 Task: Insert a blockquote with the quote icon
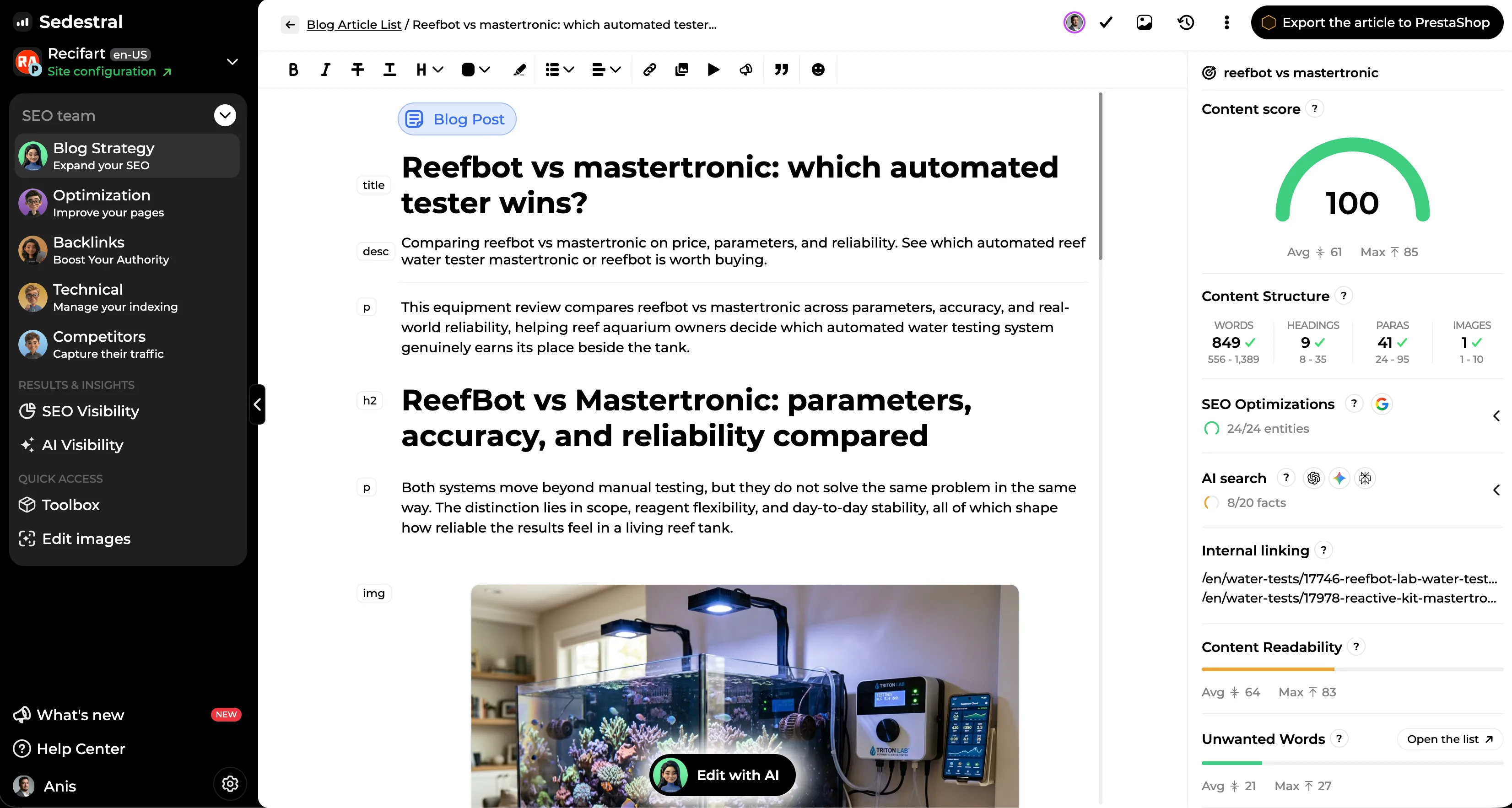point(781,70)
